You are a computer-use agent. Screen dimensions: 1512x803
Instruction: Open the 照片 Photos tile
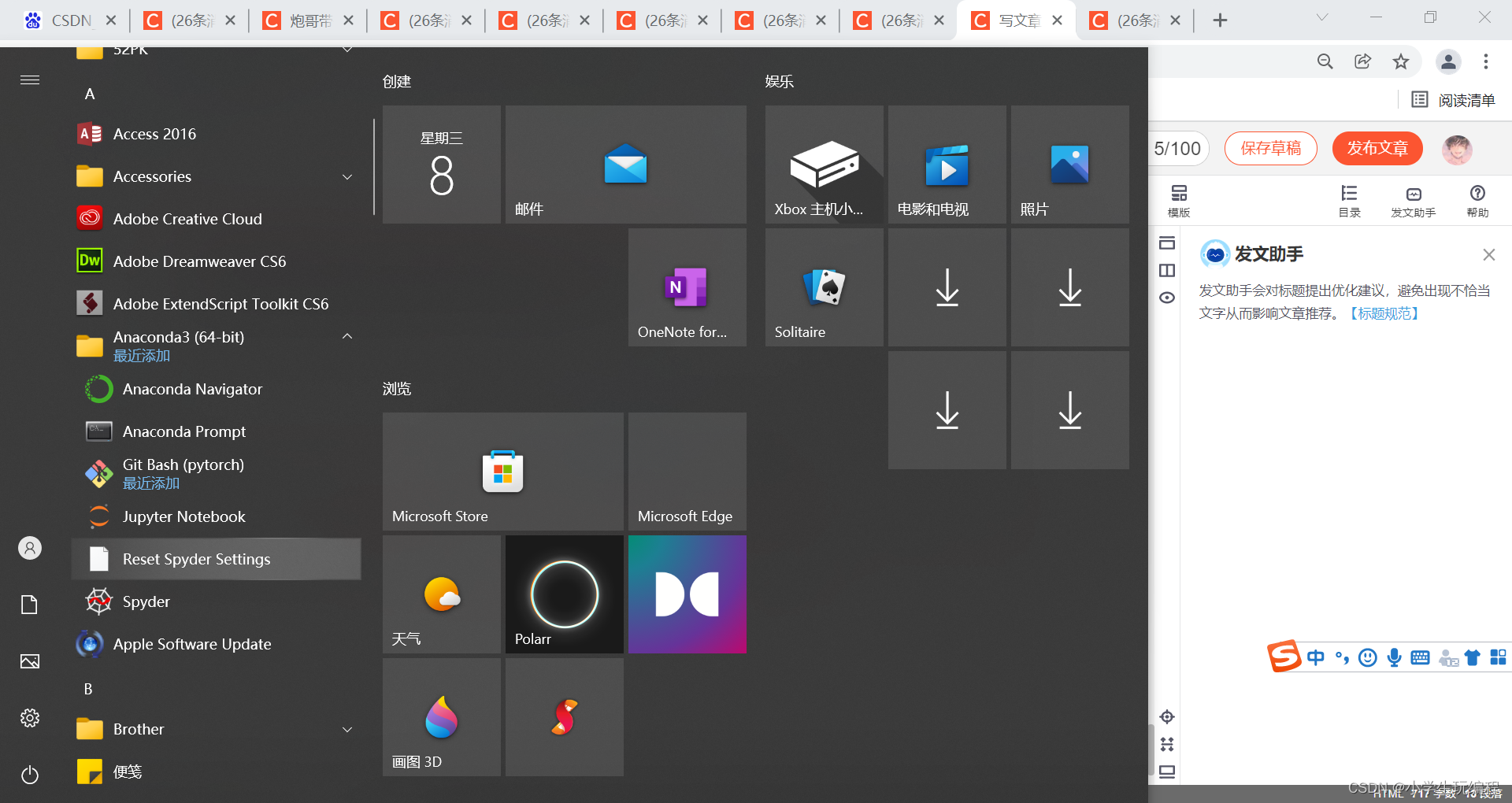coord(1070,165)
